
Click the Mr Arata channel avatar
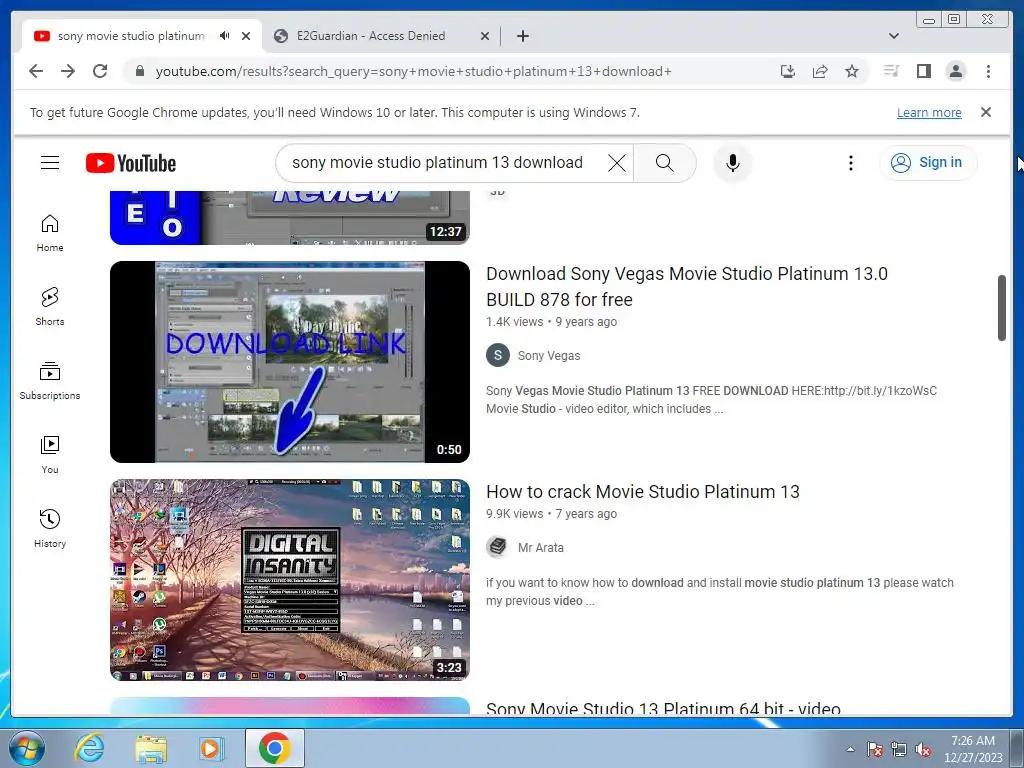498,547
